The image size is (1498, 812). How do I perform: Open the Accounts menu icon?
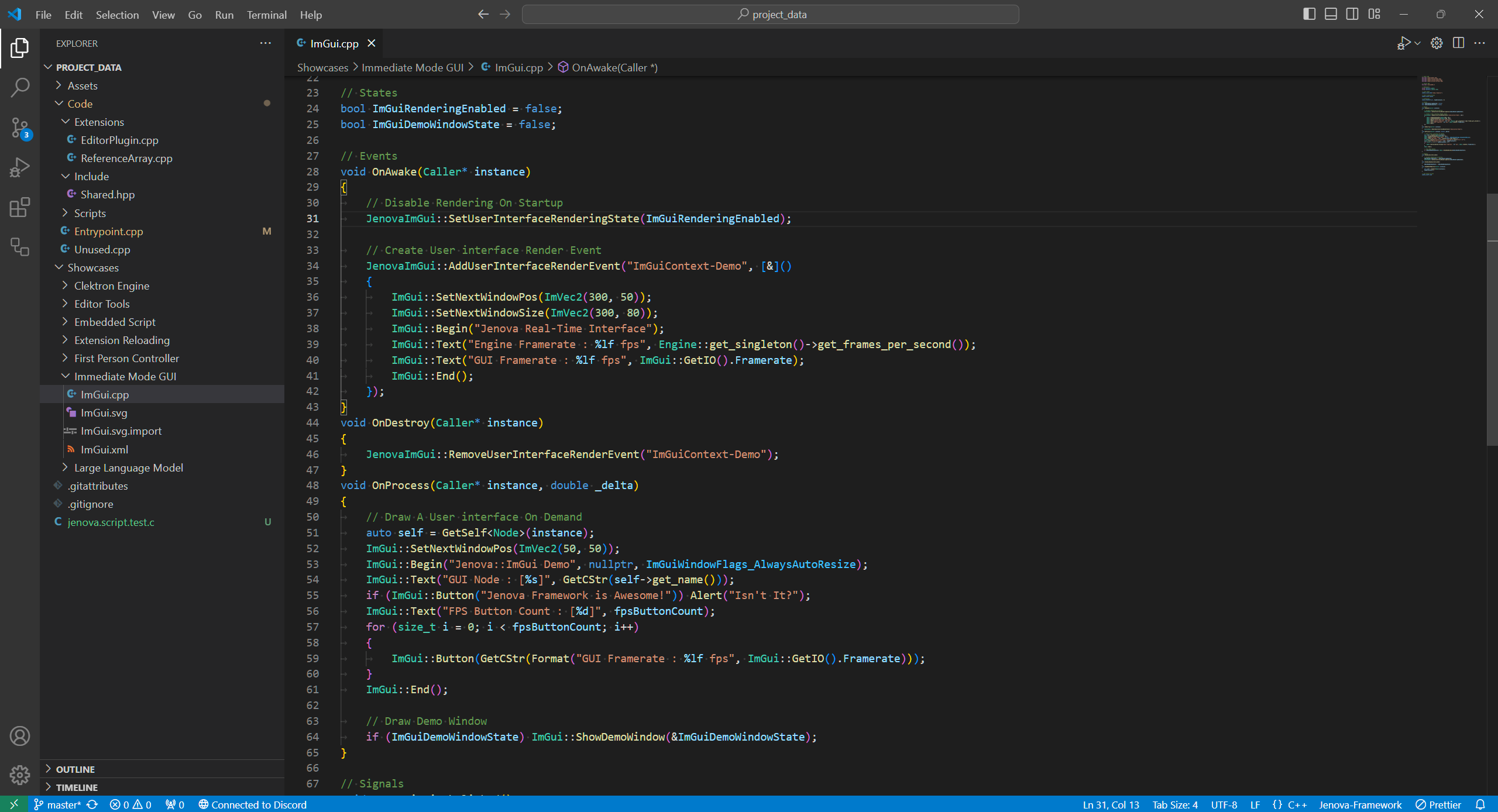pyautogui.click(x=20, y=736)
